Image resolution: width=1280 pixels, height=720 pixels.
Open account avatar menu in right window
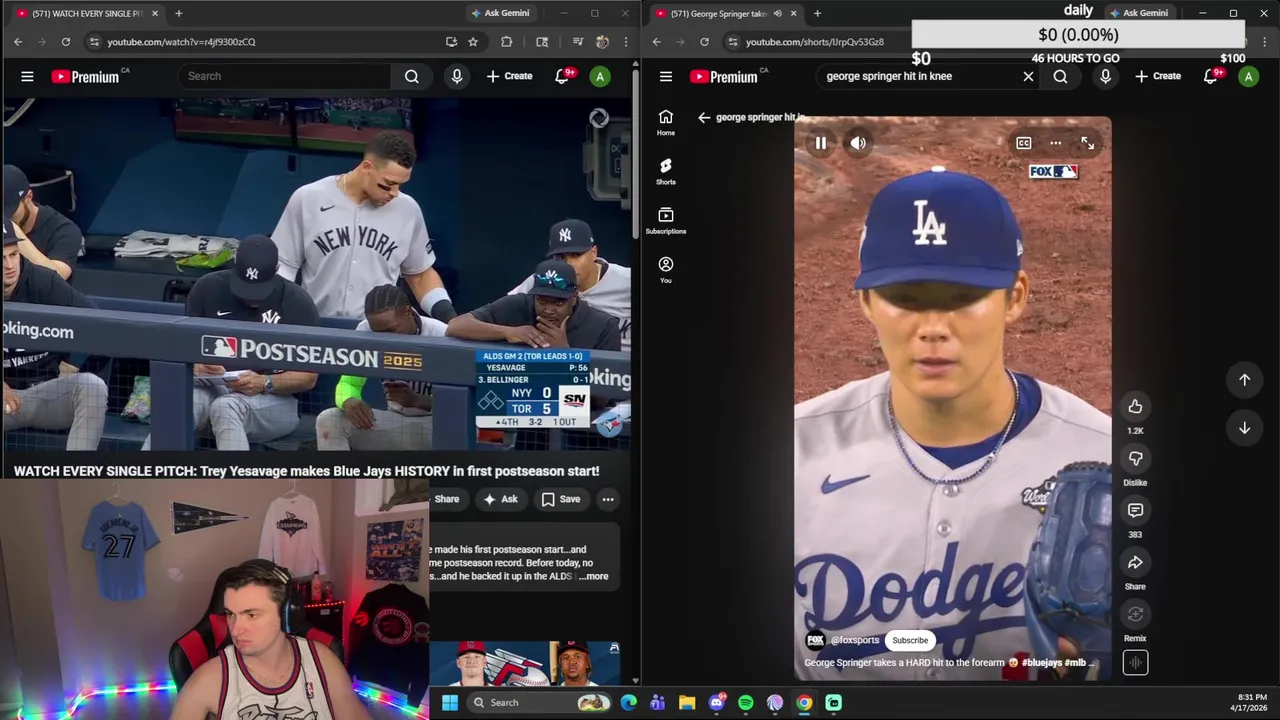tap(1248, 76)
